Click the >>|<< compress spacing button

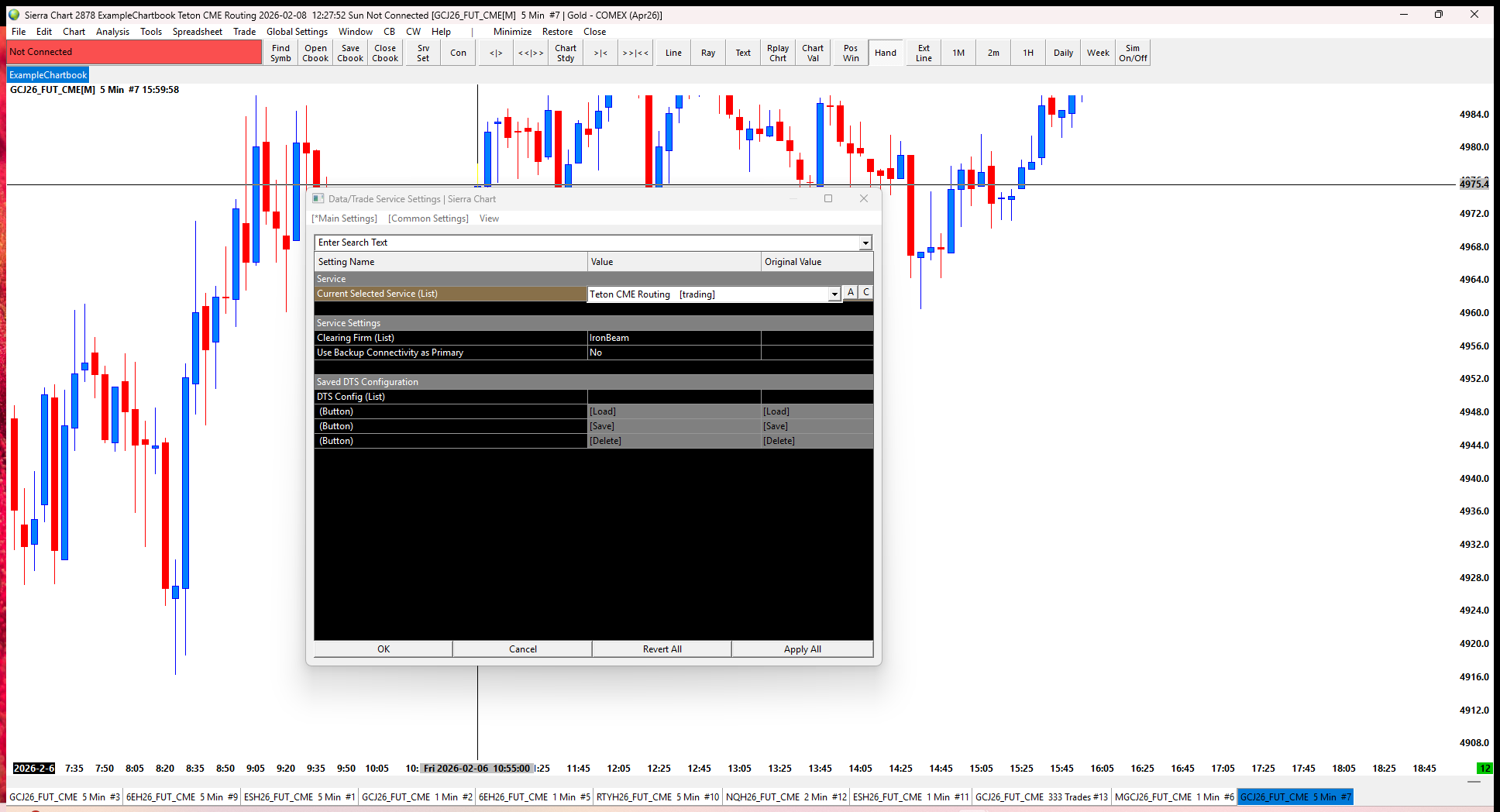[x=635, y=53]
